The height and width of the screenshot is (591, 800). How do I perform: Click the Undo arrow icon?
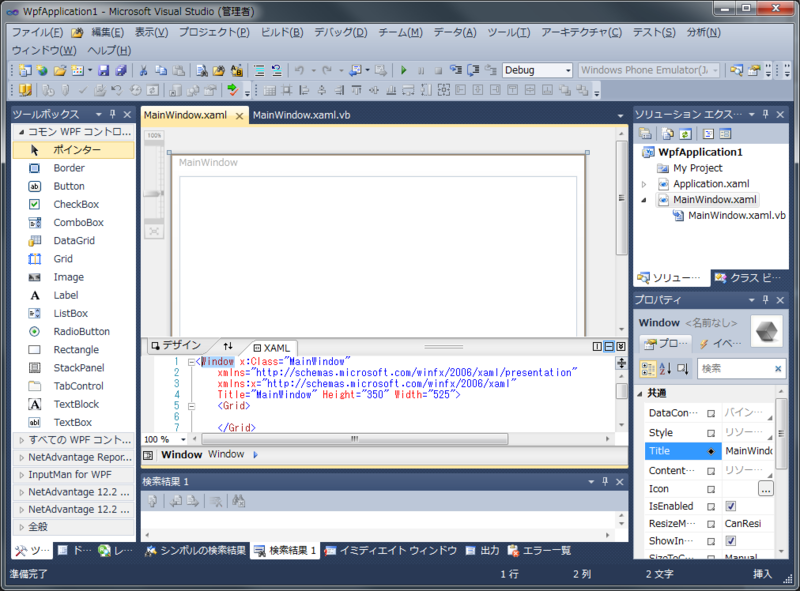[x=299, y=70]
